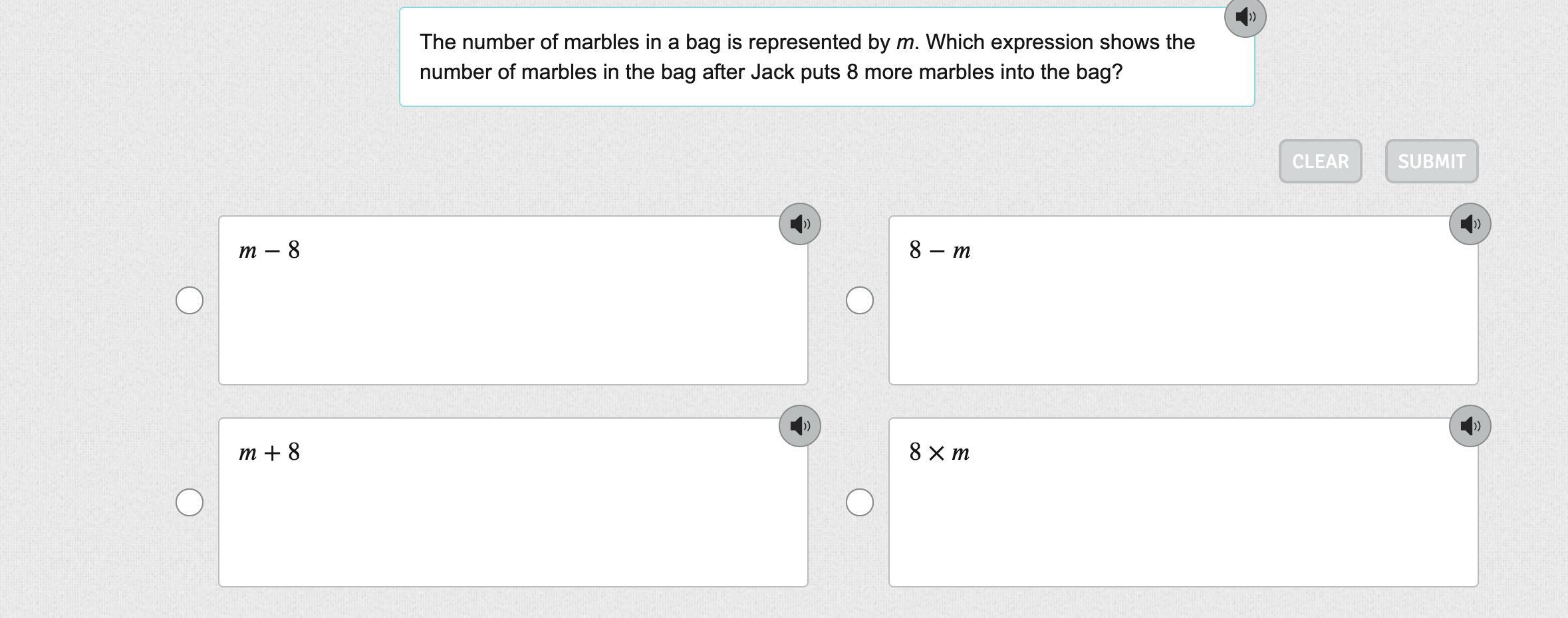Play audio for the marbles question
Screen dimensions: 1568x618
point(1245,17)
